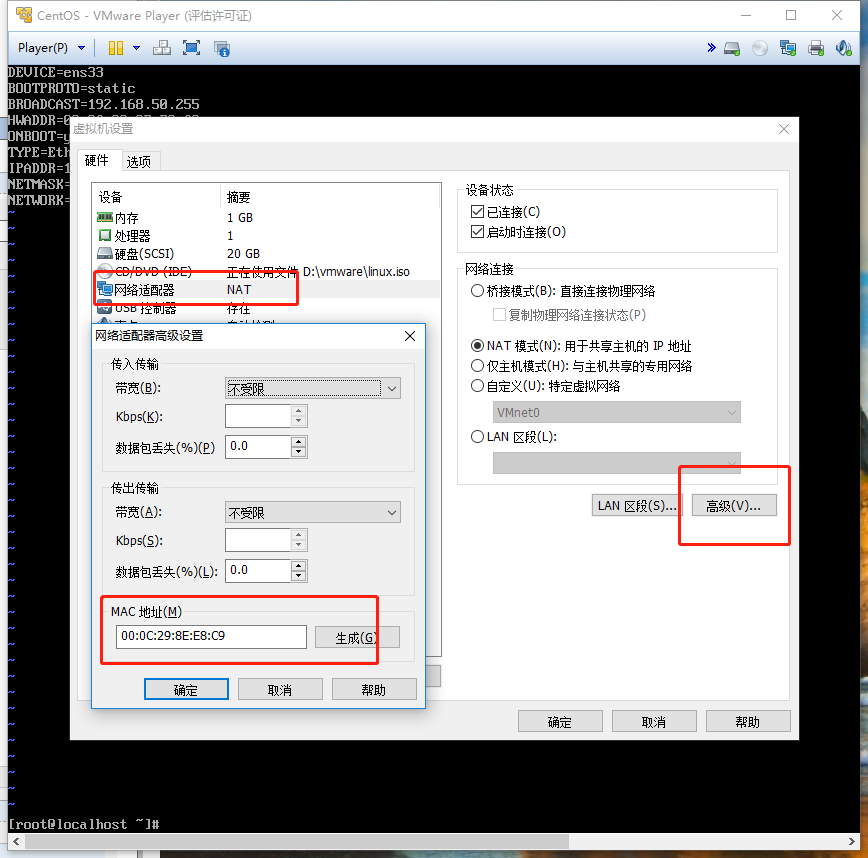Image resolution: width=868 pixels, height=858 pixels.
Task: Click the VMware Player title bar logo
Action: point(24,15)
